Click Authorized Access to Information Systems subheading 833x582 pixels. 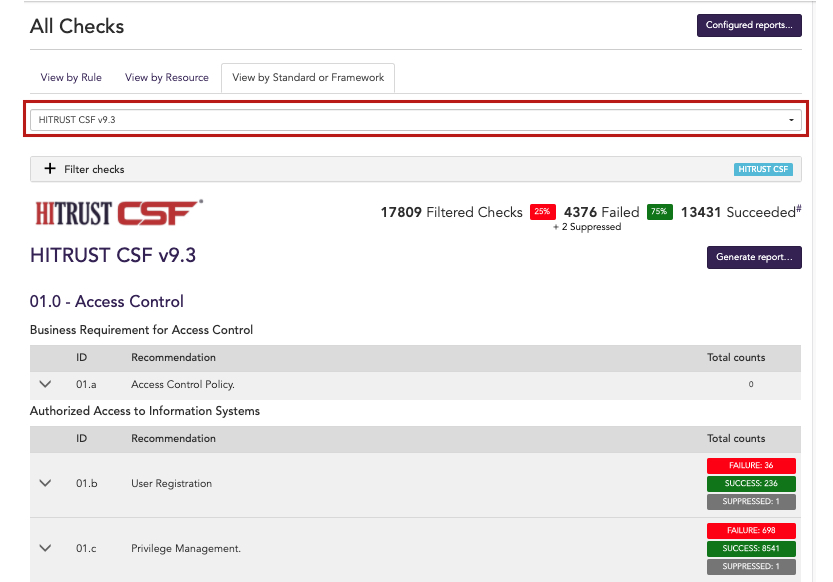(x=145, y=411)
